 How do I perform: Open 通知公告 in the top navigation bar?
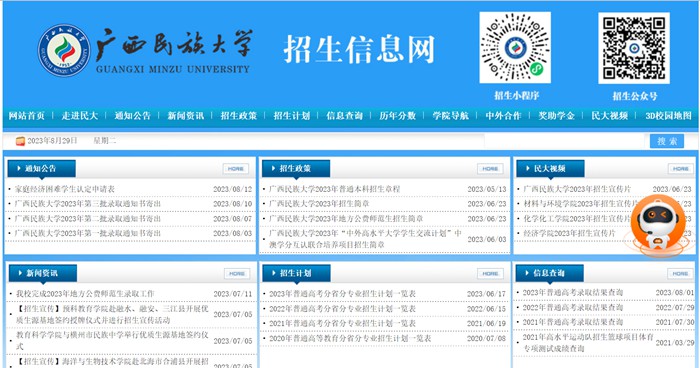pos(133,116)
